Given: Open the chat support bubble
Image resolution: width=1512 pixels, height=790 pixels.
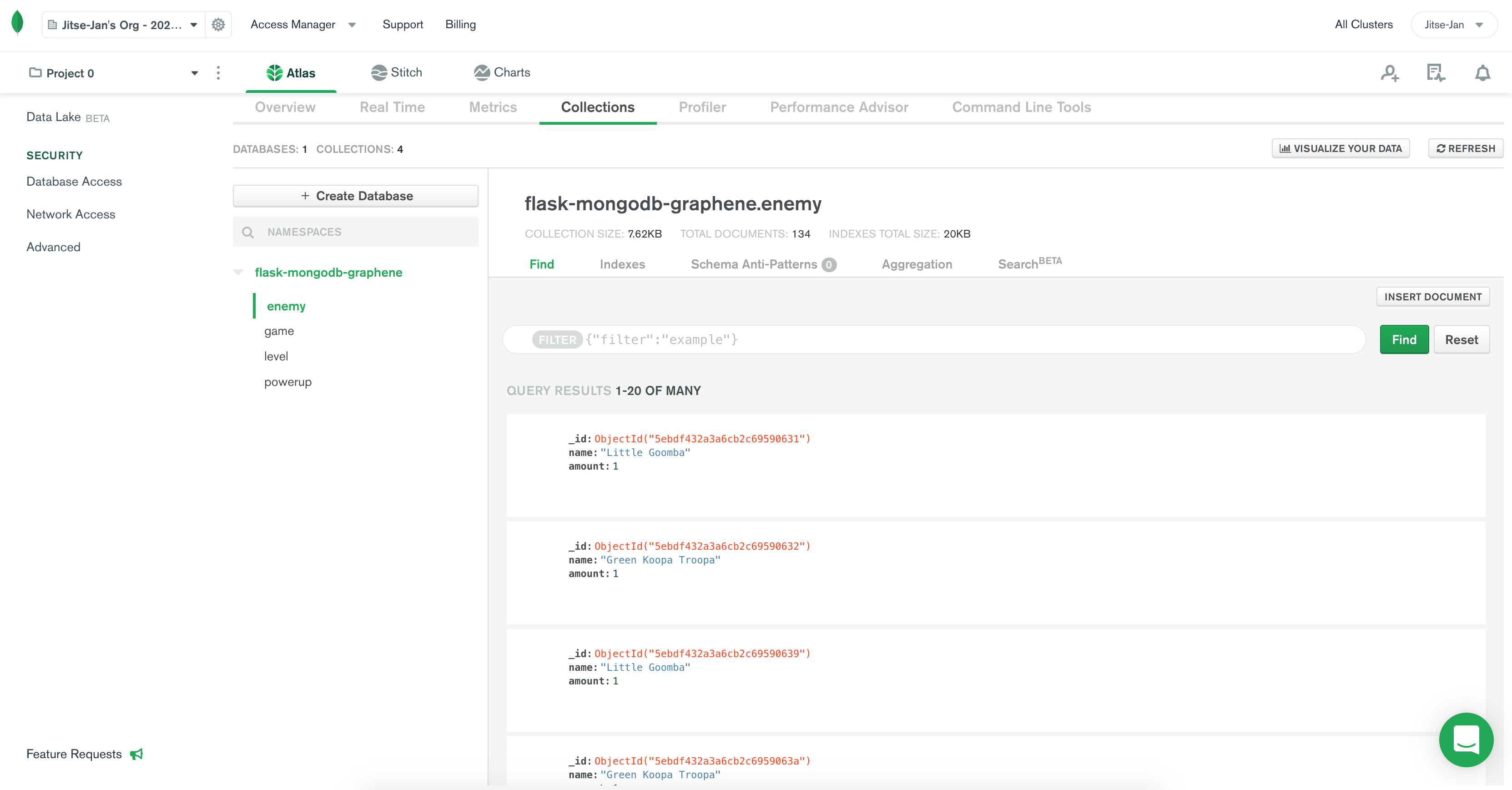Looking at the screenshot, I should (1466, 739).
